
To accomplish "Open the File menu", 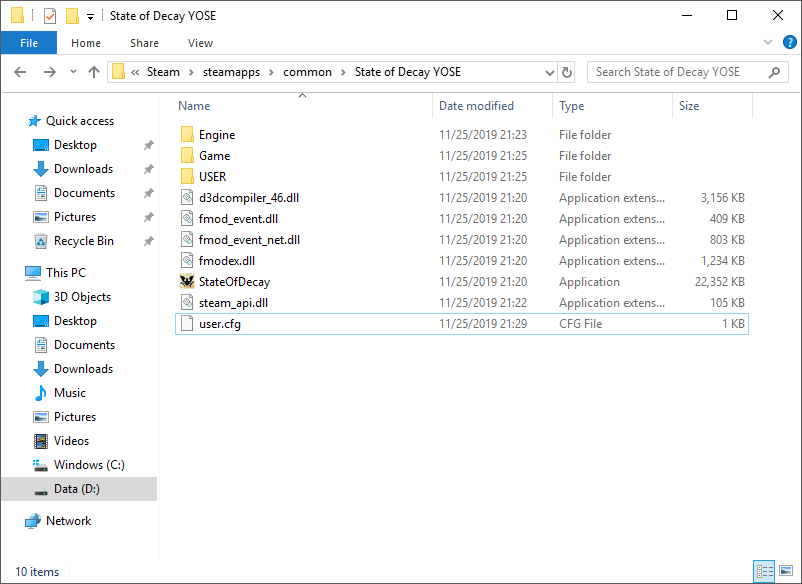I will (x=29, y=43).
